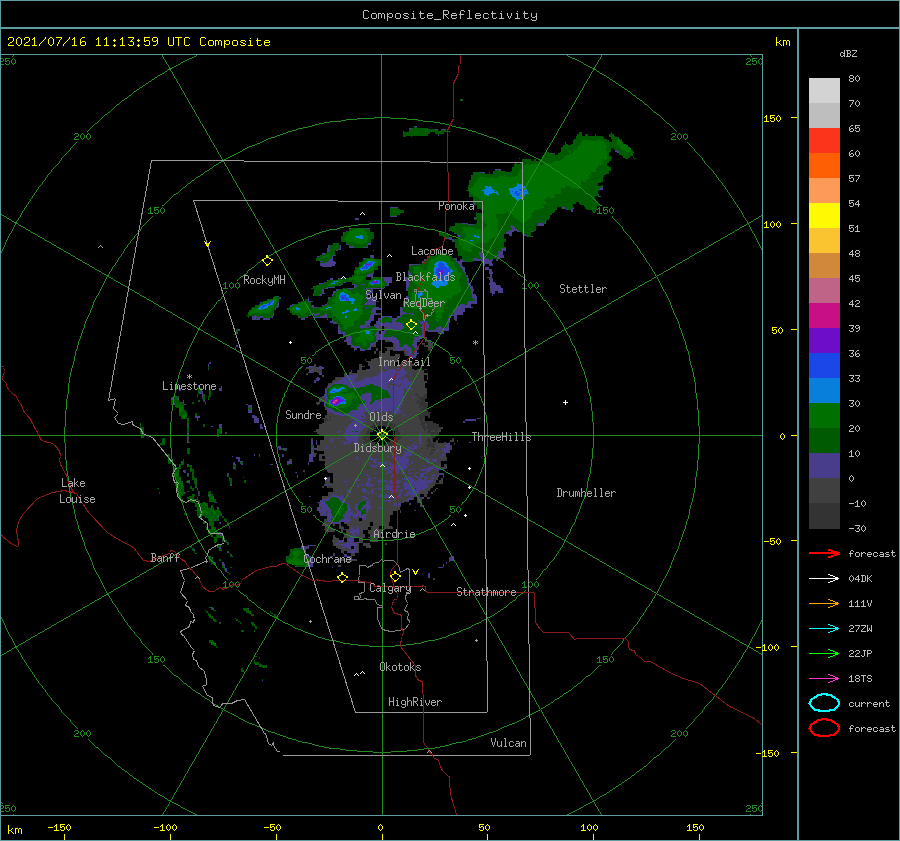
Task: Click the green 22JP arrow icon
Action: 824,653
